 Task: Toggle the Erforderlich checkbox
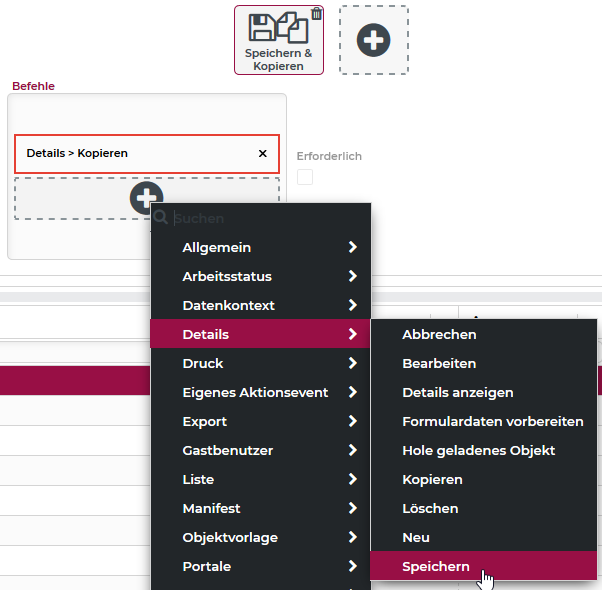pyautogui.click(x=305, y=177)
